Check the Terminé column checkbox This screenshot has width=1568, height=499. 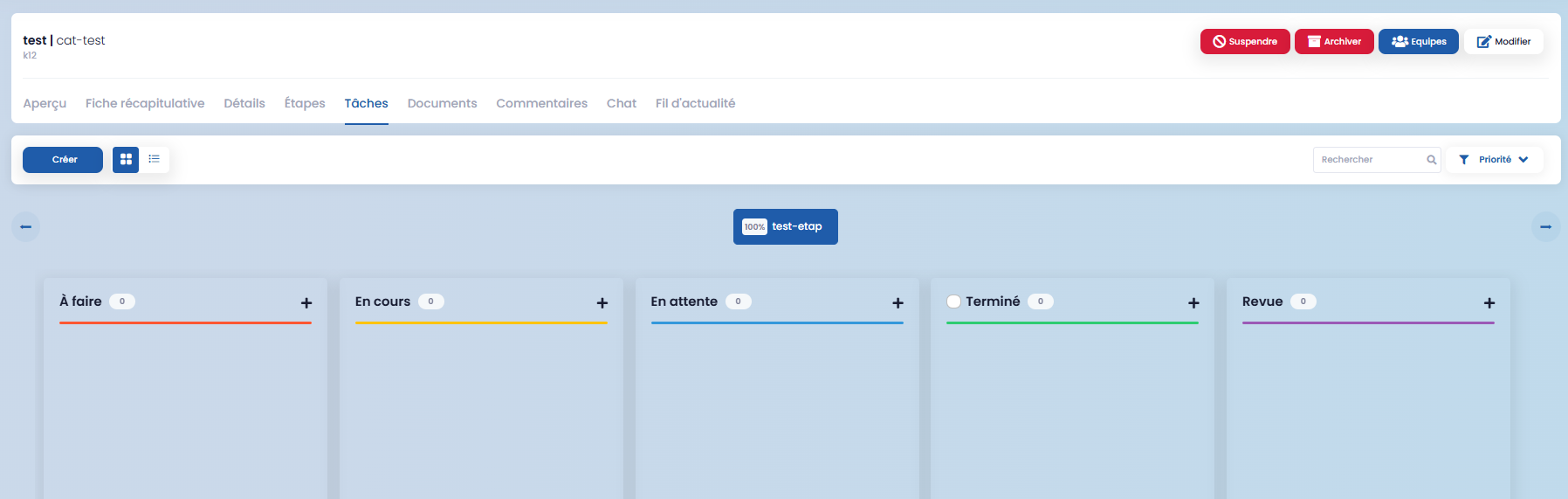coord(954,301)
